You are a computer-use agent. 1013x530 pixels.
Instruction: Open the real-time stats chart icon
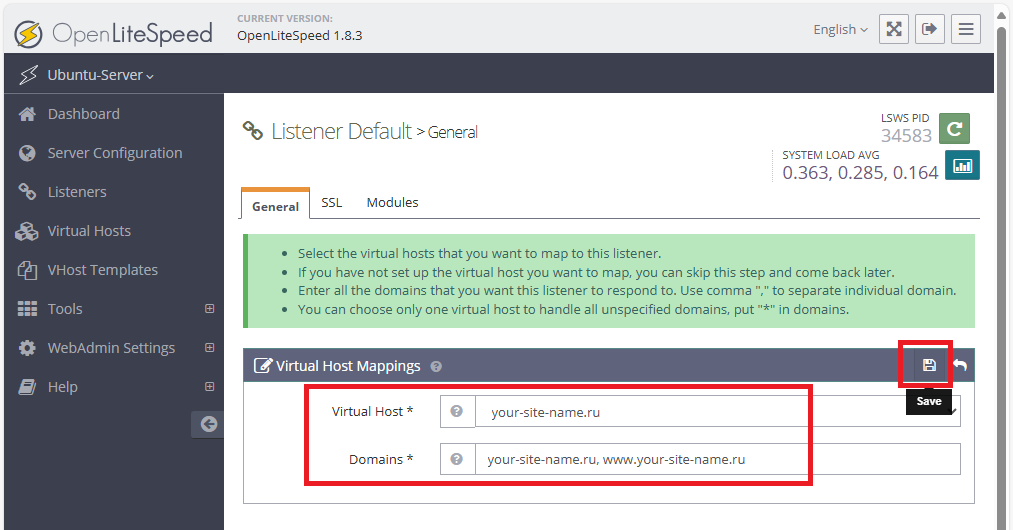click(963, 165)
